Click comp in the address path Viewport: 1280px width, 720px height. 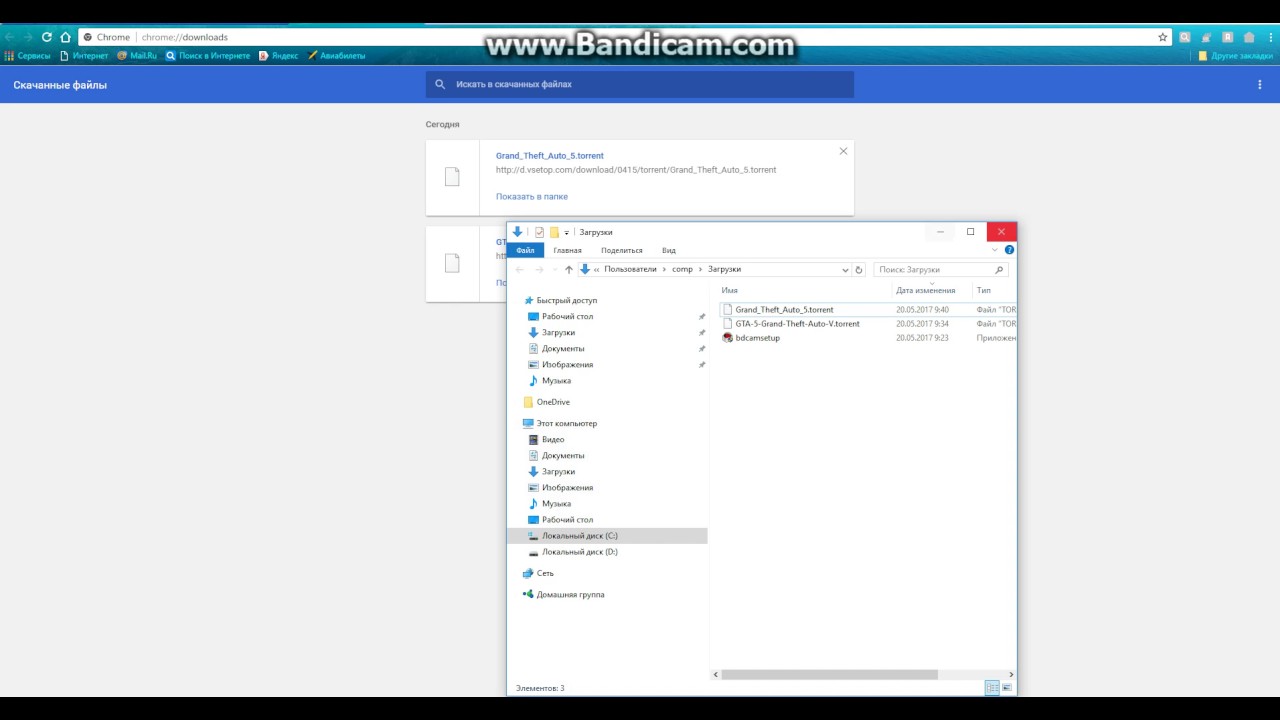click(x=683, y=269)
